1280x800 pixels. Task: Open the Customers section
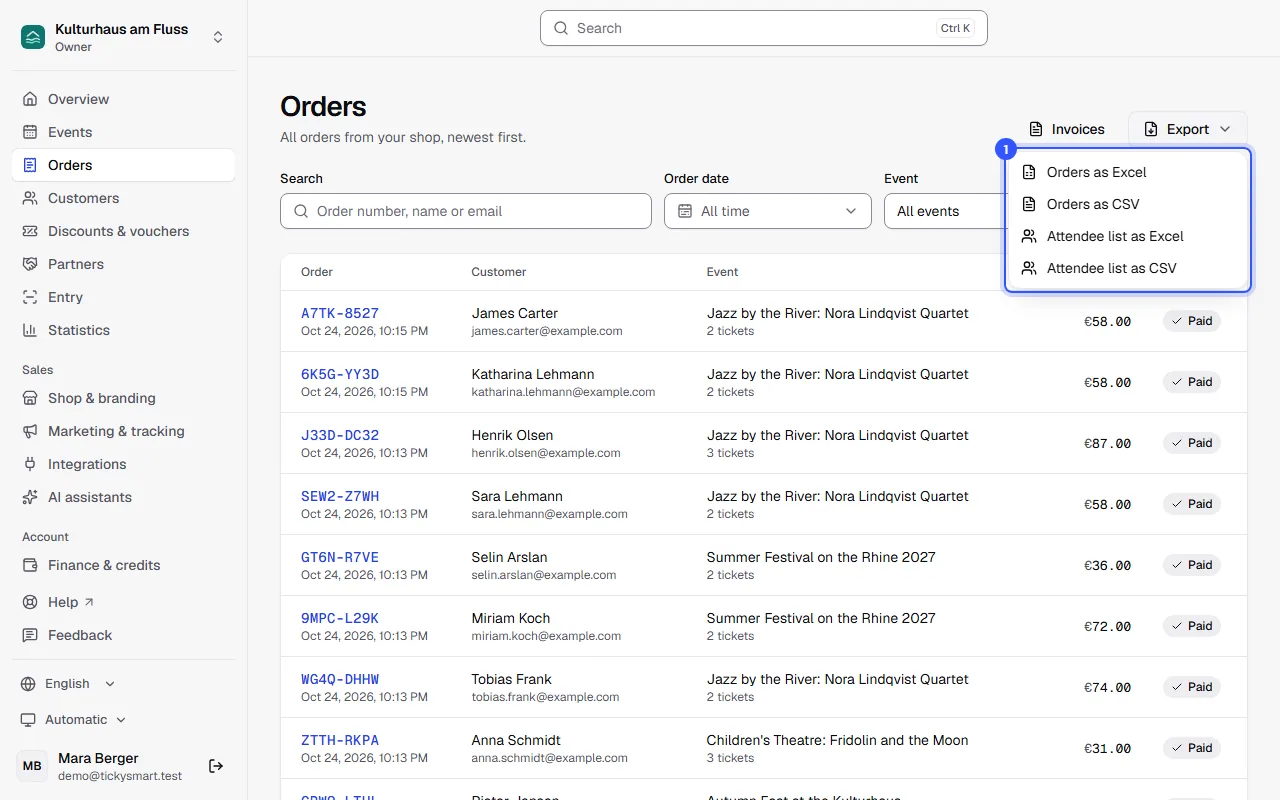[124, 198]
